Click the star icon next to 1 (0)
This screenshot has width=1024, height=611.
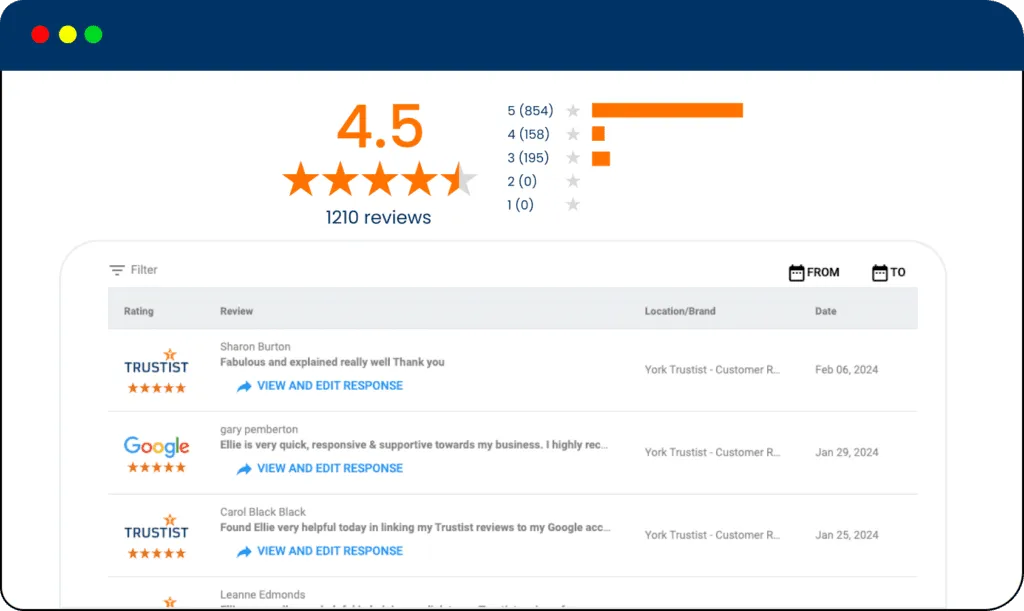pos(573,204)
